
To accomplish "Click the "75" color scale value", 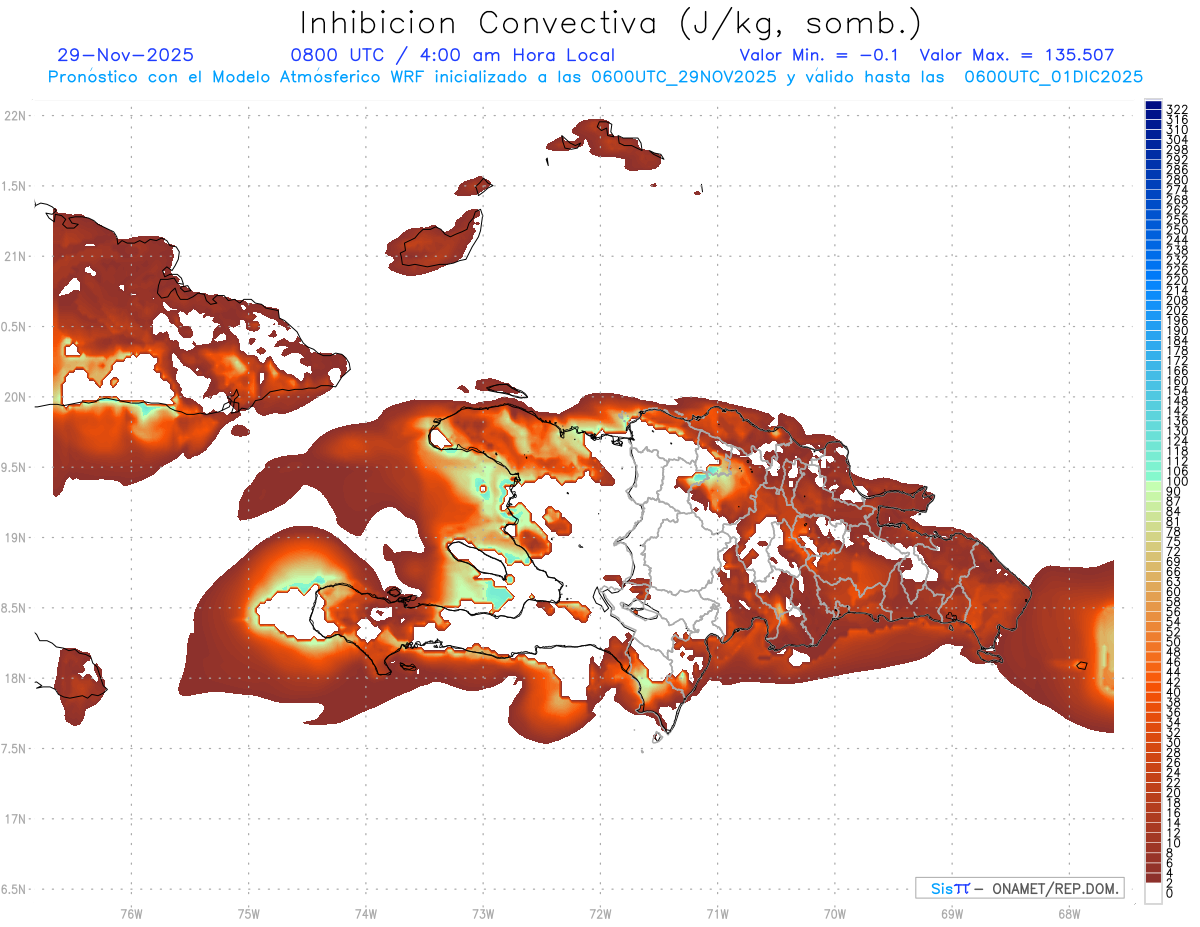I will pos(1174,541).
